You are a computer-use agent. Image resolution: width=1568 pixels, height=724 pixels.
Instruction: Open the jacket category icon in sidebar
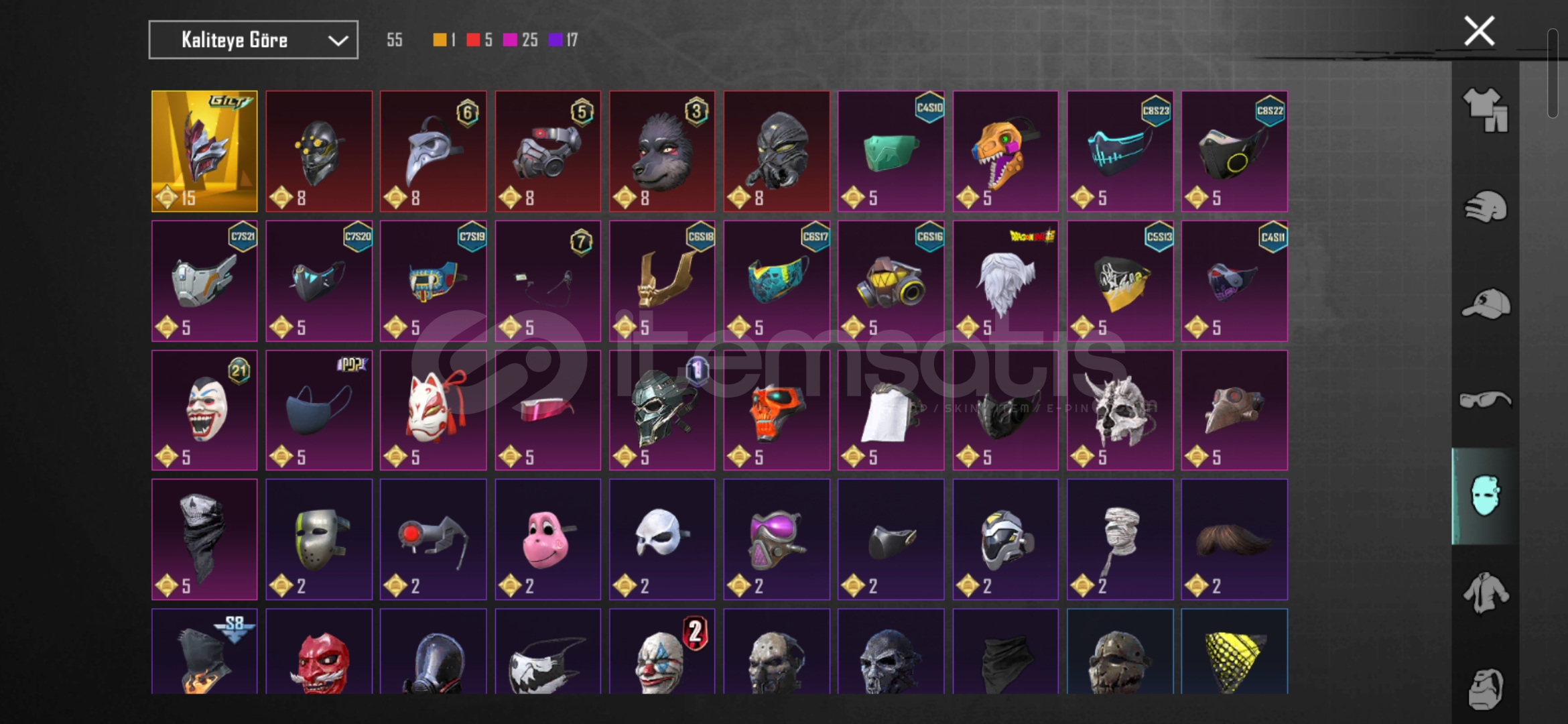click(1486, 593)
